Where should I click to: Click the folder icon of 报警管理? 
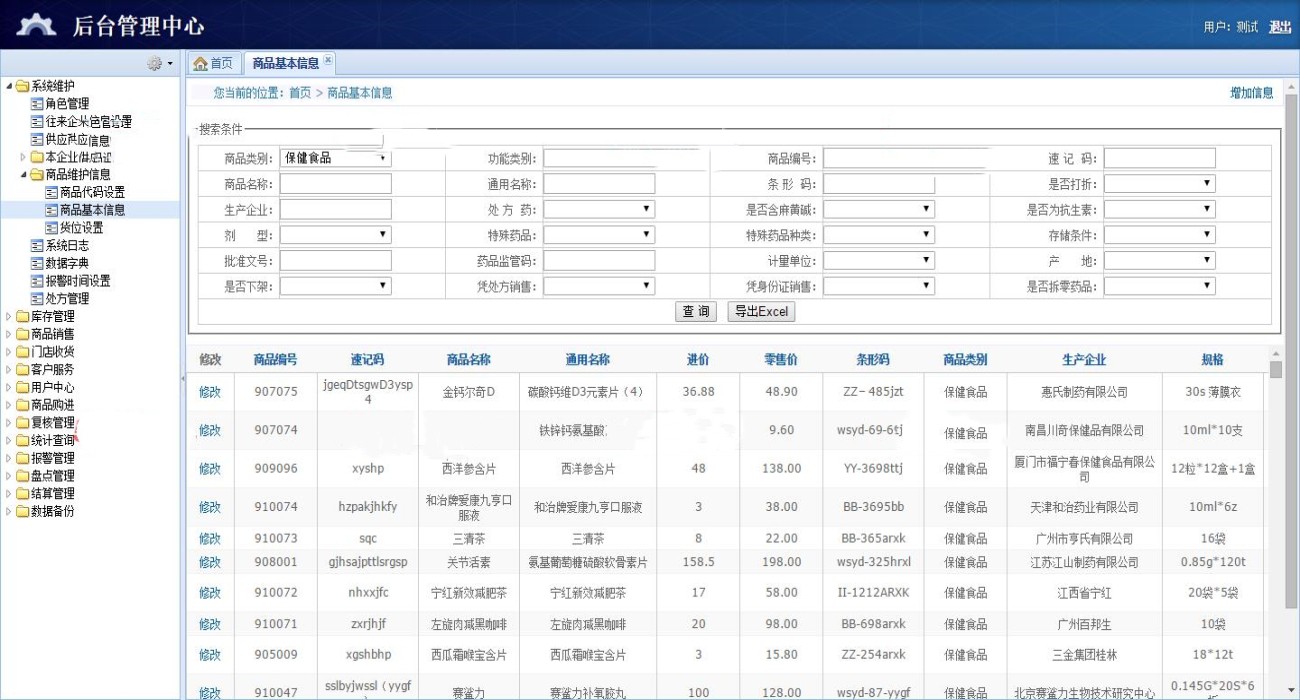(22, 458)
